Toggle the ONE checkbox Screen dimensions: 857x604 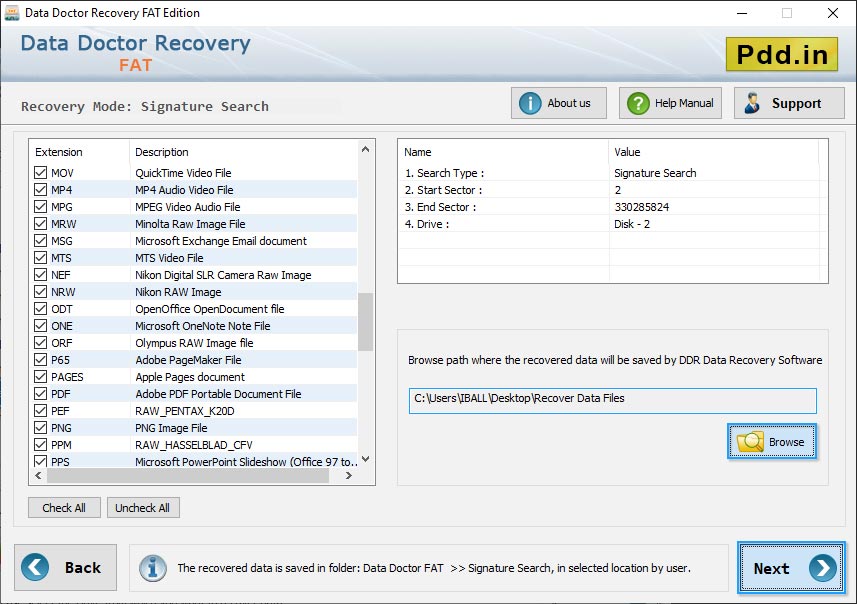pyautogui.click(x=40, y=325)
